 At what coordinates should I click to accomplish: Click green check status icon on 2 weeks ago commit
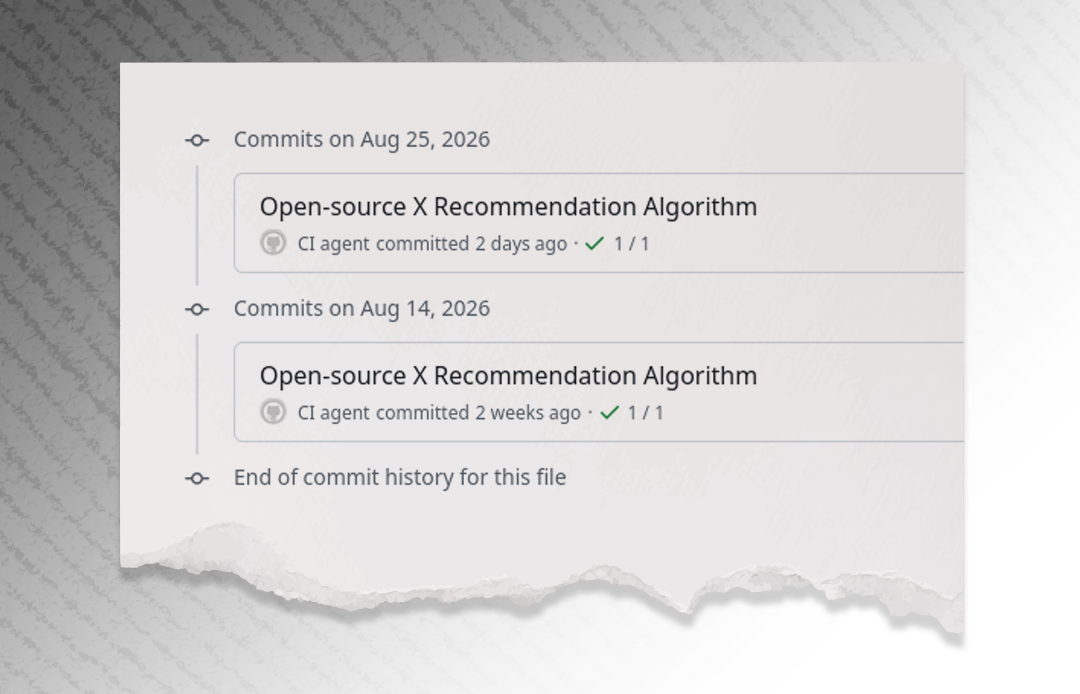(610, 412)
